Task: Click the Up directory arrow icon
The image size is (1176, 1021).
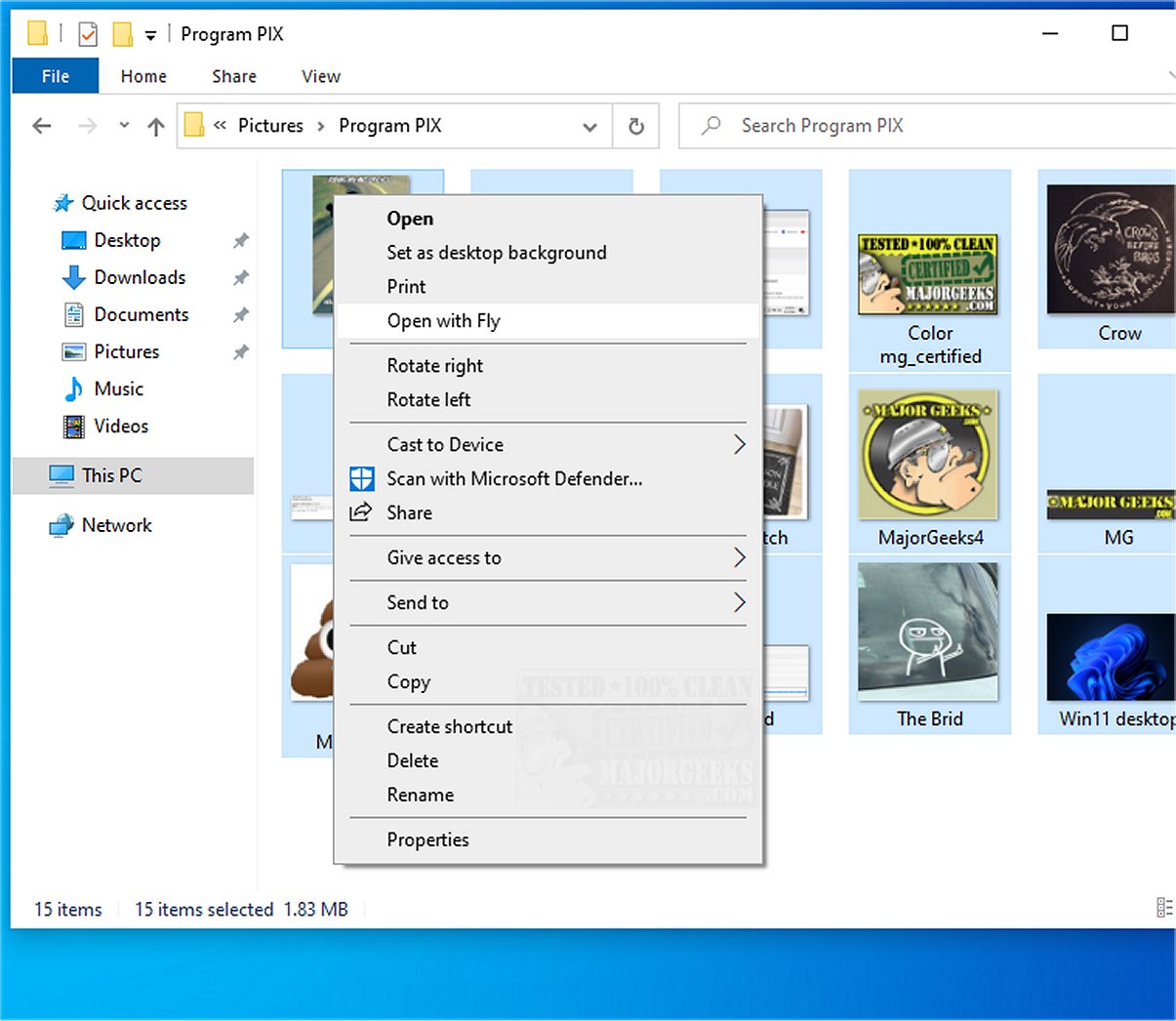Action: tap(156, 126)
